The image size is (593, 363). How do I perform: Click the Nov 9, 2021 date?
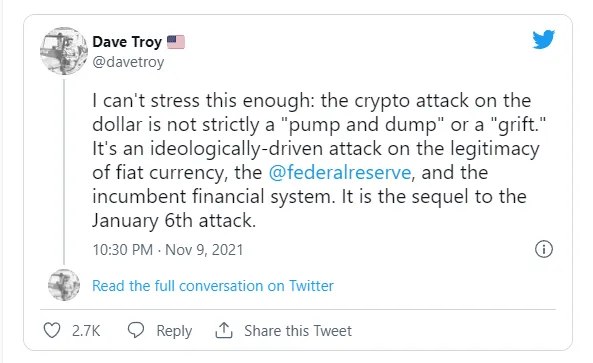(x=204, y=250)
